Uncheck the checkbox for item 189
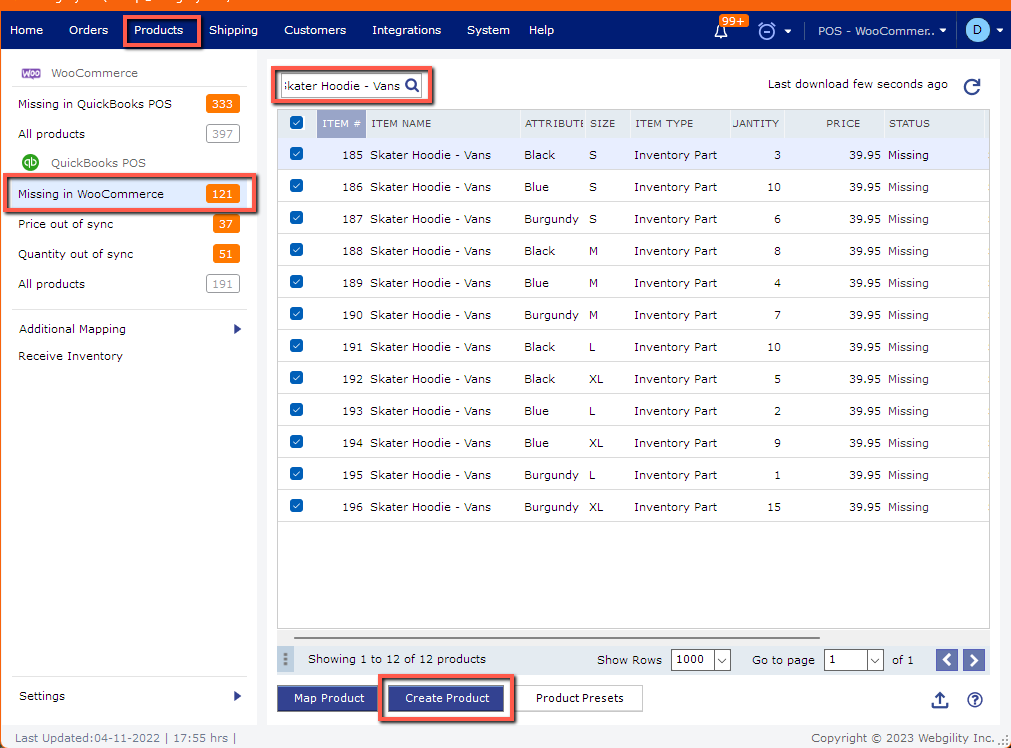1011x748 pixels. click(297, 281)
